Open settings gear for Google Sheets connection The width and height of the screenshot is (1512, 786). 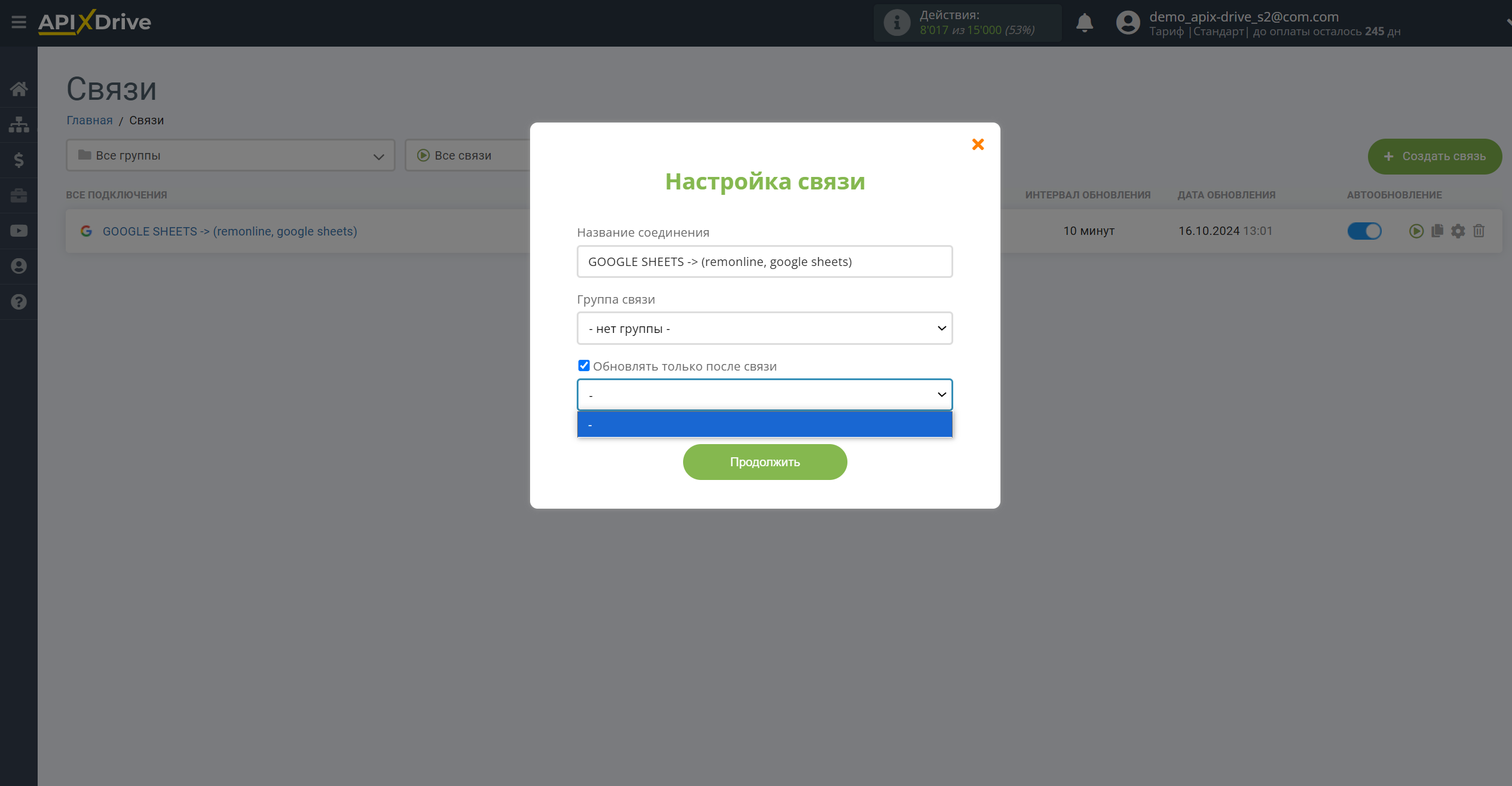pos(1458,231)
